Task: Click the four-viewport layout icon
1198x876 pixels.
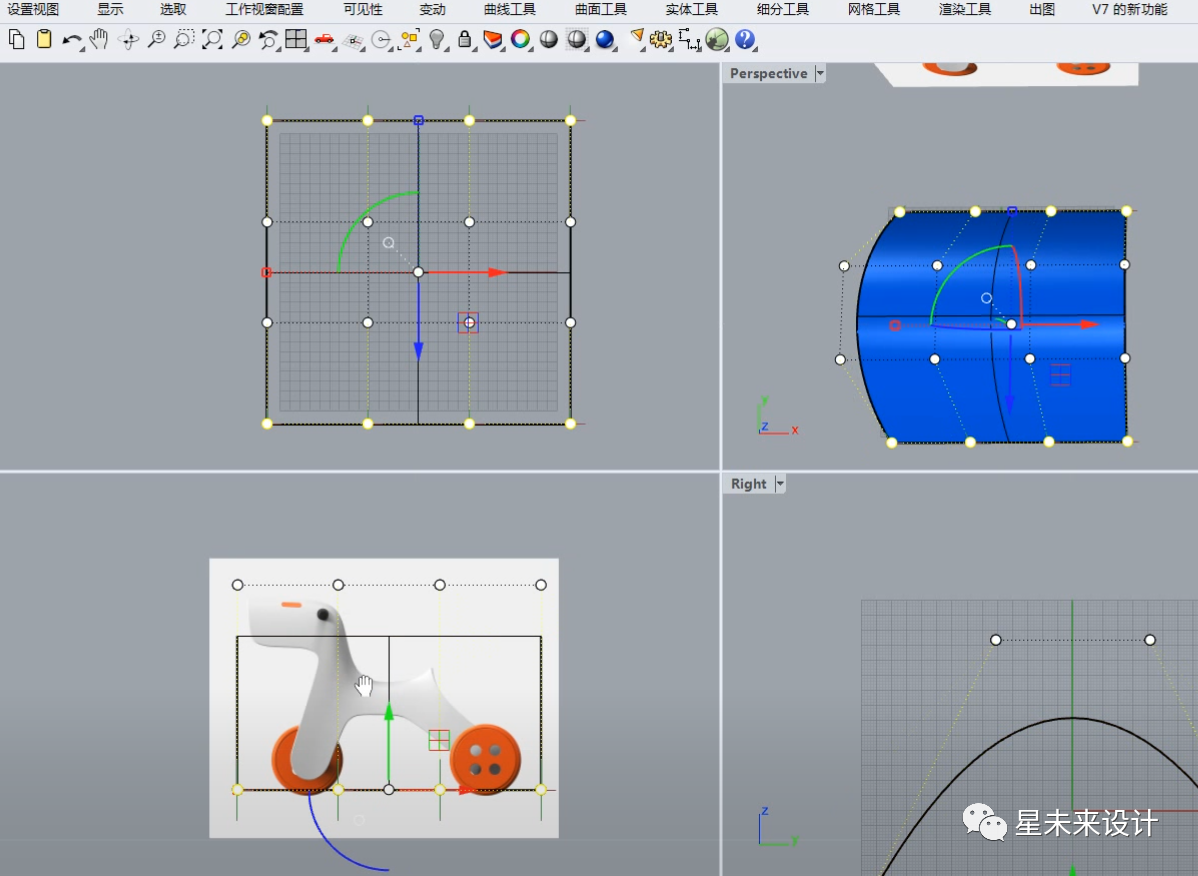Action: click(296, 40)
